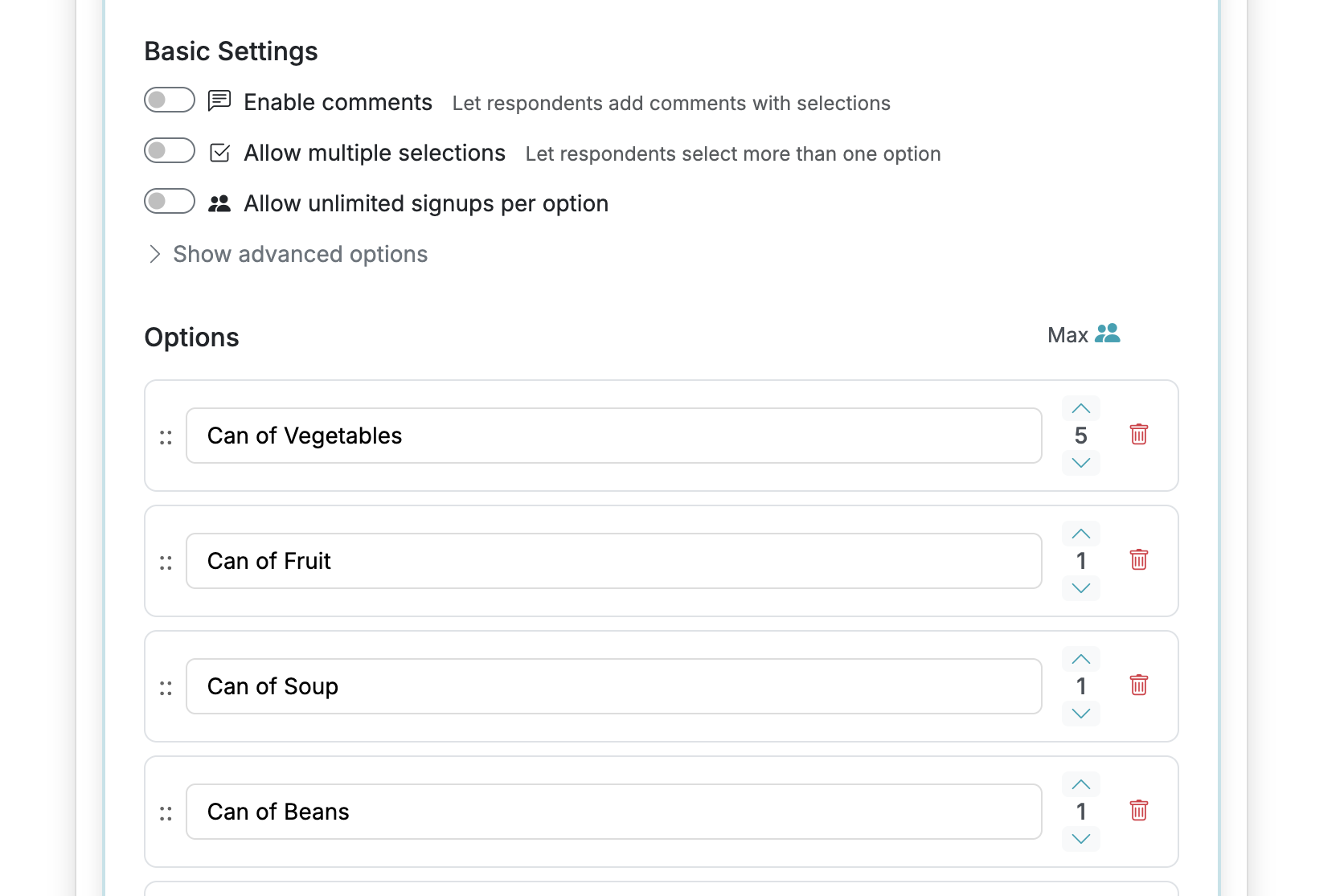Edit the Can of Soup option text
The height and width of the screenshot is (896, 1344).
click(x=613, y=685)
